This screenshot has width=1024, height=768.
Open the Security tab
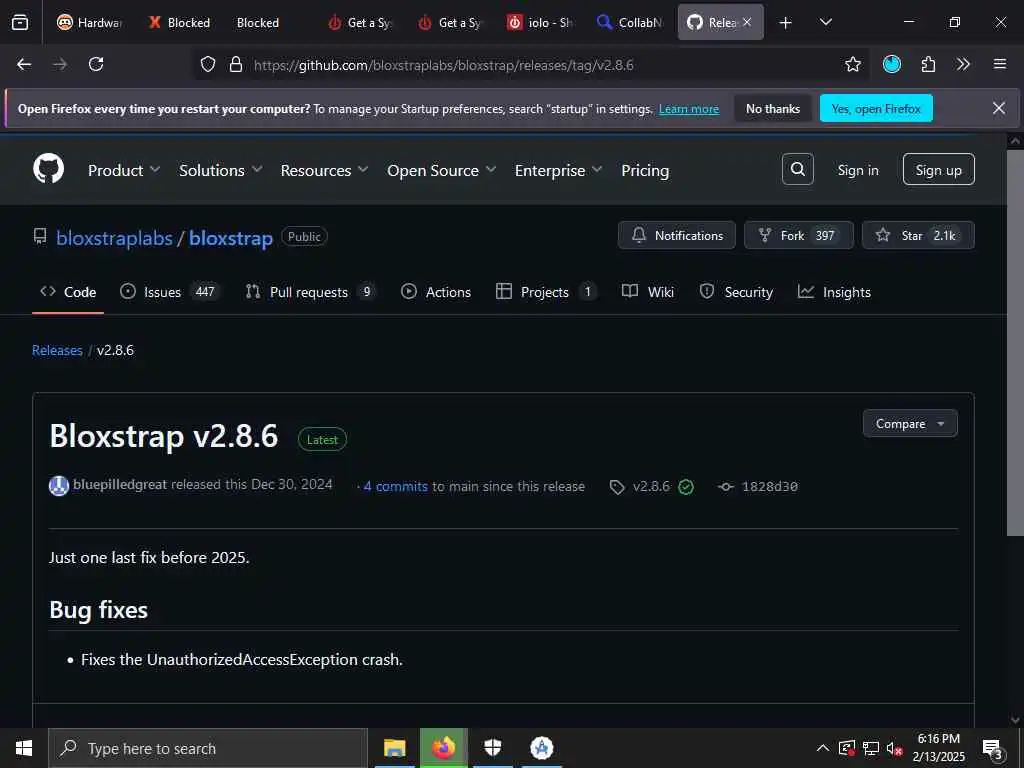(x=736, y=292)
